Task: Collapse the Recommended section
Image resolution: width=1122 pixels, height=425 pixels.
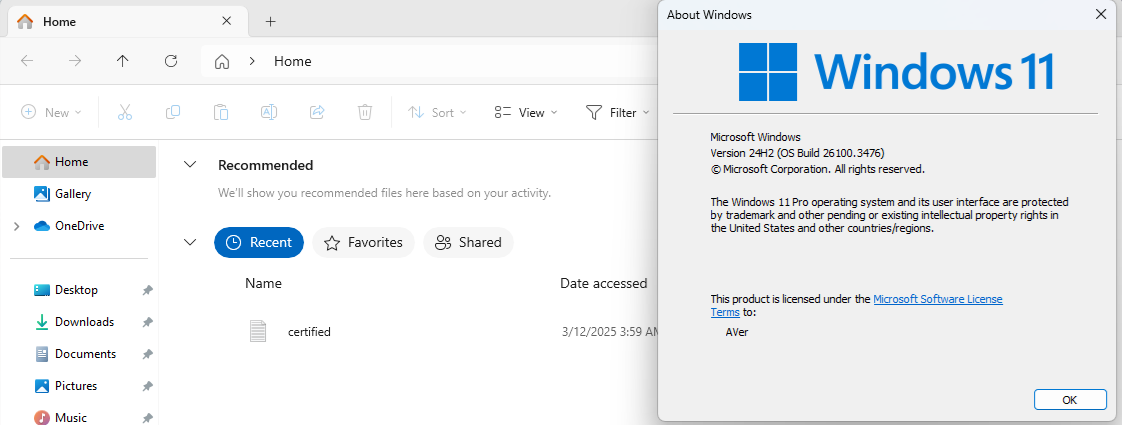Action: click(x=190, y=165)
